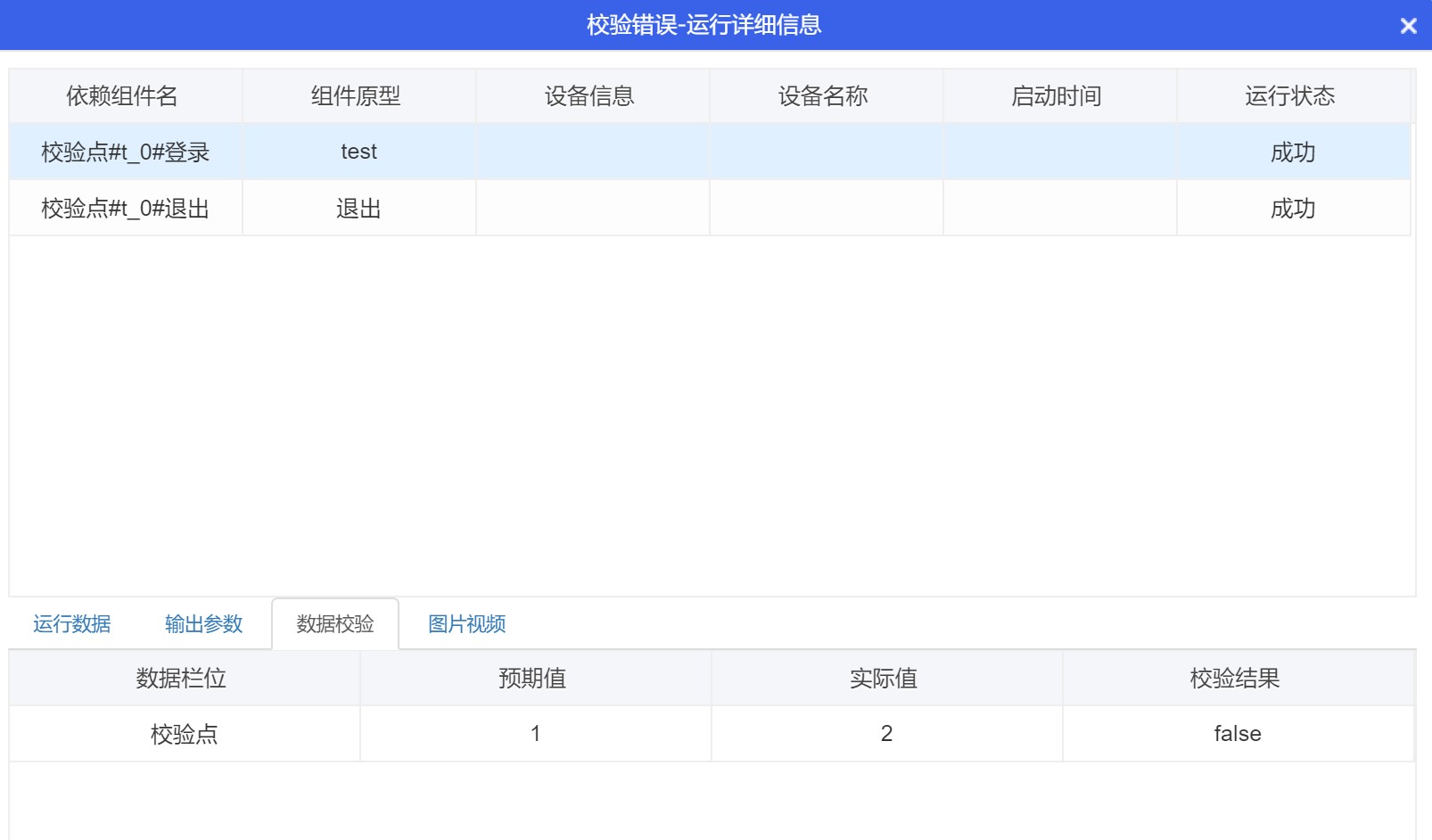
Task: Select the 校验点#t_0#登录 row
Action: [126, 152]
